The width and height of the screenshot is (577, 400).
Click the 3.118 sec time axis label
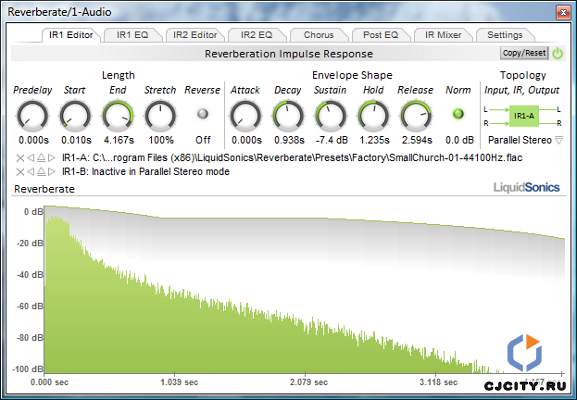pos(438,382)
